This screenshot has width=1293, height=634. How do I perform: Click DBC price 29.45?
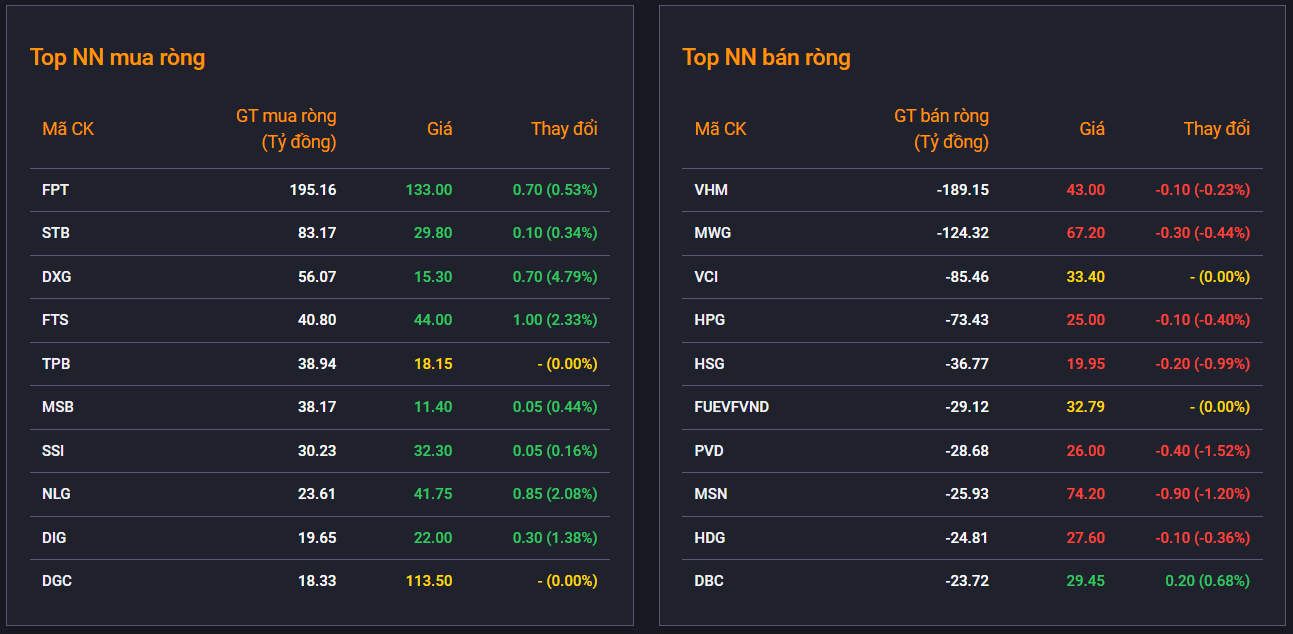tap(1086, 581)
